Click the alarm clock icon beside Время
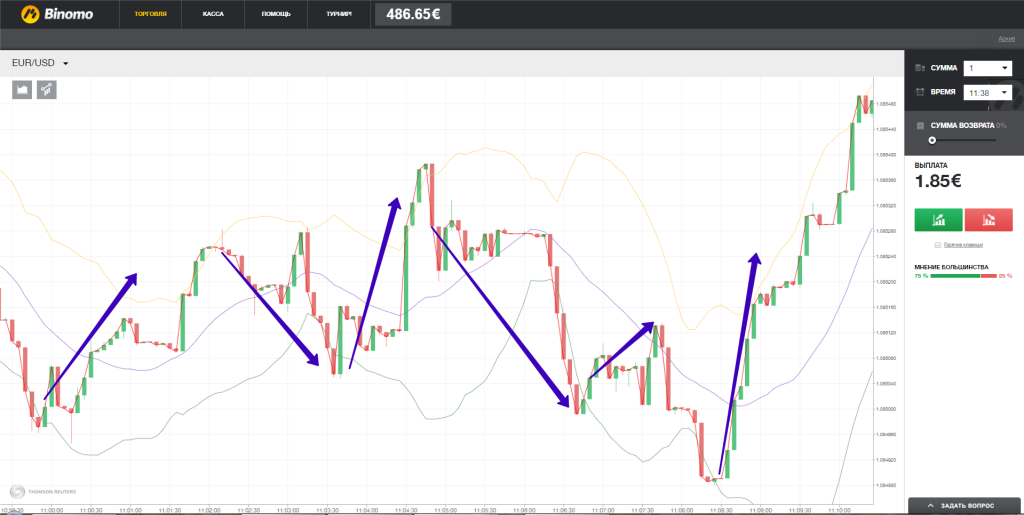The image size is (1024, 515). [x=920, y=92]
